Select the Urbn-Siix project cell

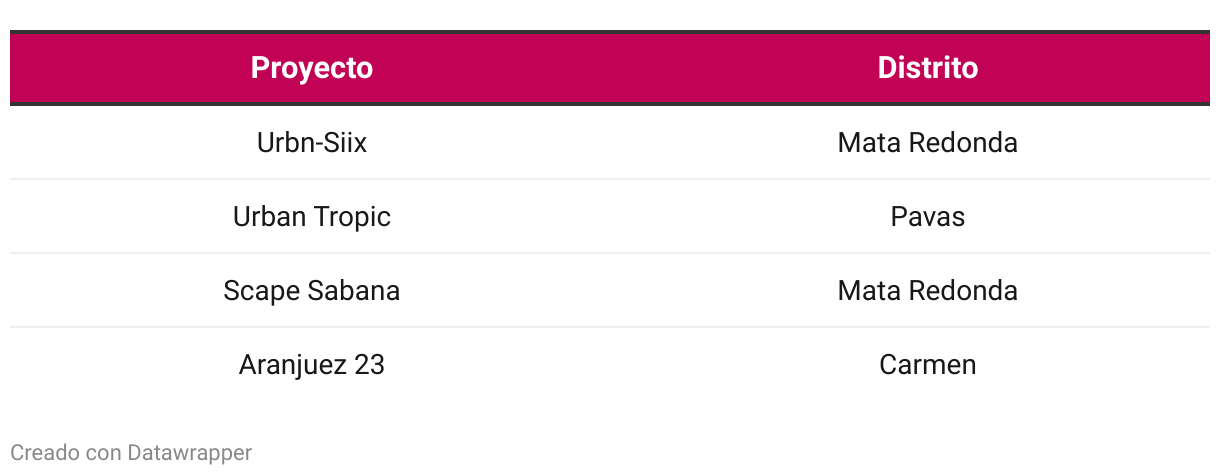coord(311,143)
